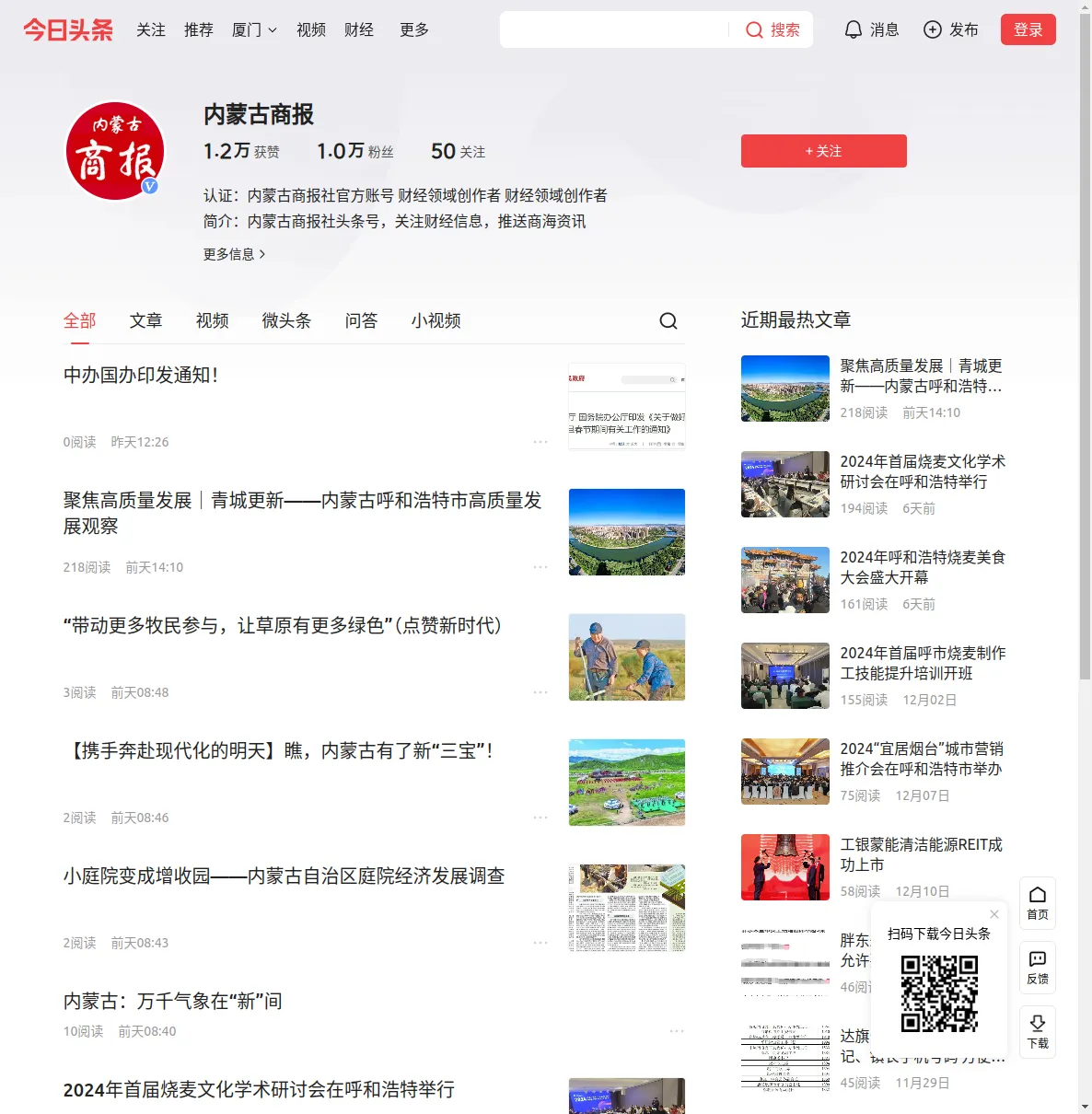Open article 瞧,内蒙古有了新三宝
This screenshot has width=1092, height=1114.
[280, 751]
